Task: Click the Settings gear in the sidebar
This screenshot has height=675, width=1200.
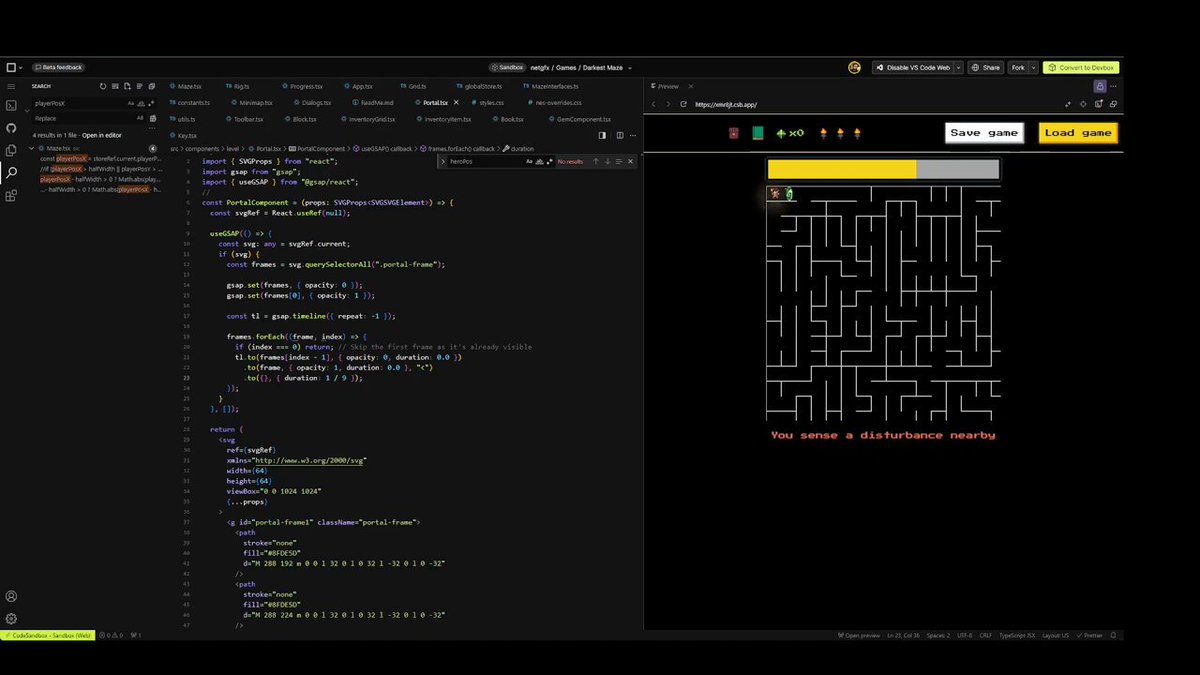Action: click(x=11, y=619)
